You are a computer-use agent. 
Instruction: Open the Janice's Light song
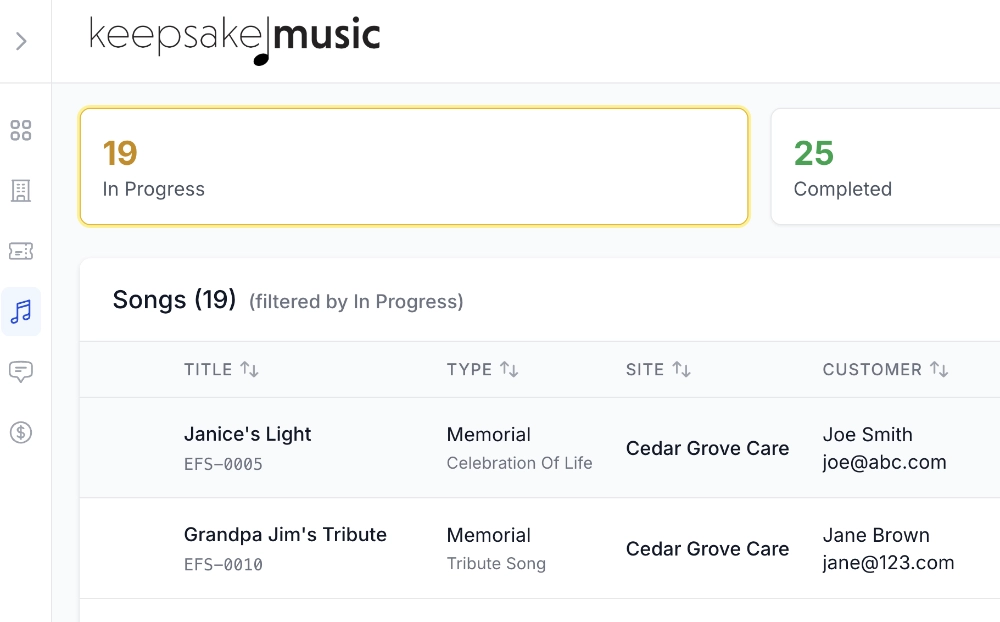point(248,434)
